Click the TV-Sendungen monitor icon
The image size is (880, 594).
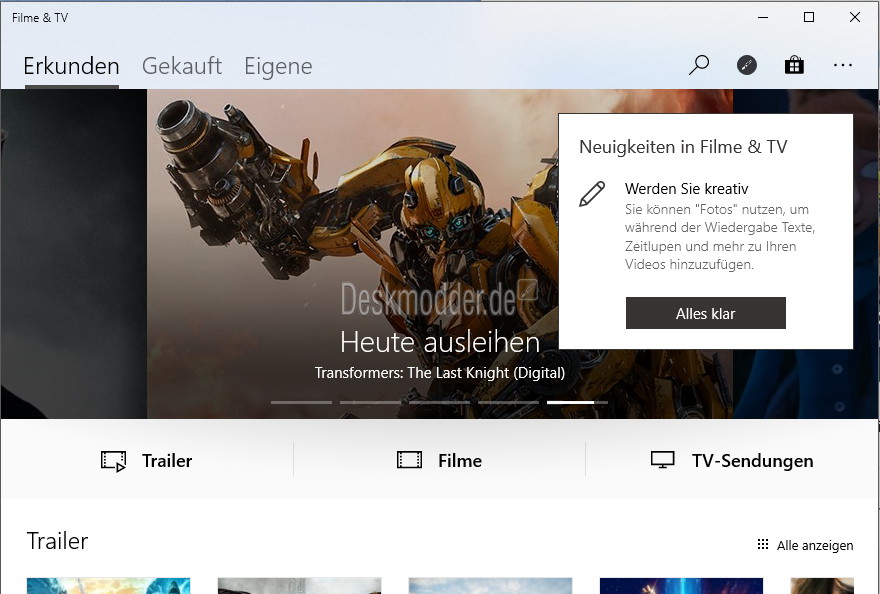pos(662,460)
